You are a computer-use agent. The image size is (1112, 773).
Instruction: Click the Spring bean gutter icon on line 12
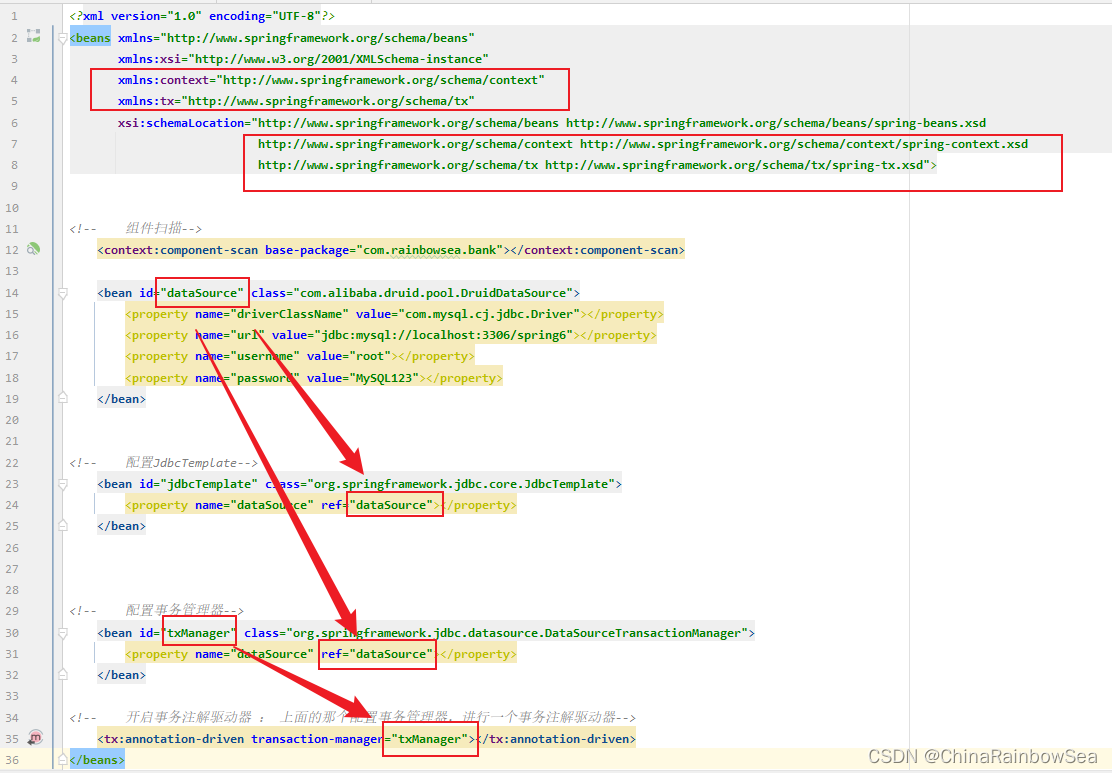(x=33, y=249)
